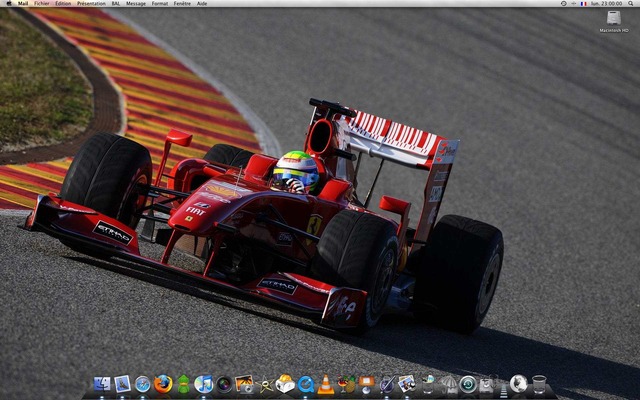Open the Apple menu
This screenshot has width=640, height=400.
tap(9, 3)
